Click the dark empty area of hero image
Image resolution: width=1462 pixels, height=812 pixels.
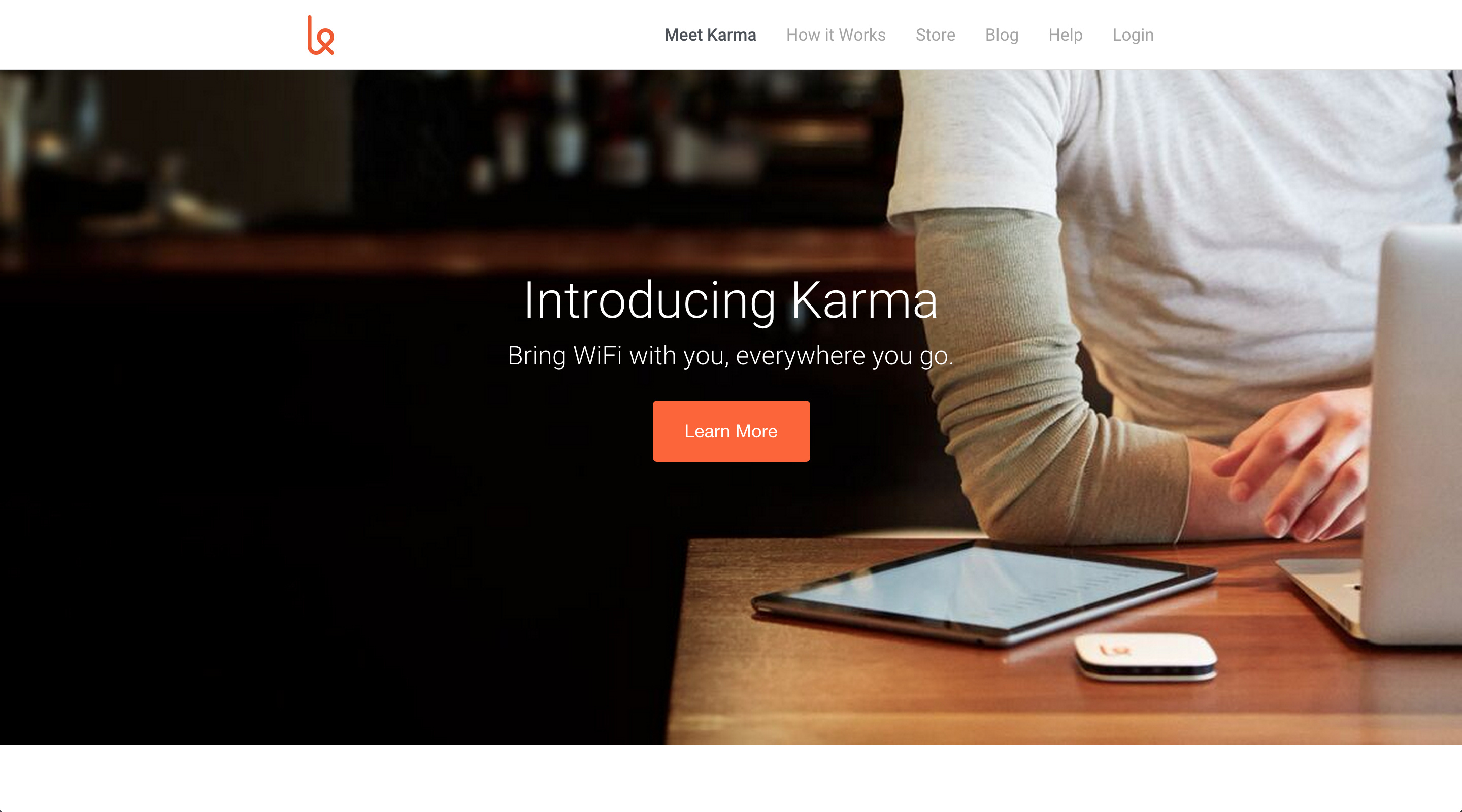point(284,539)
